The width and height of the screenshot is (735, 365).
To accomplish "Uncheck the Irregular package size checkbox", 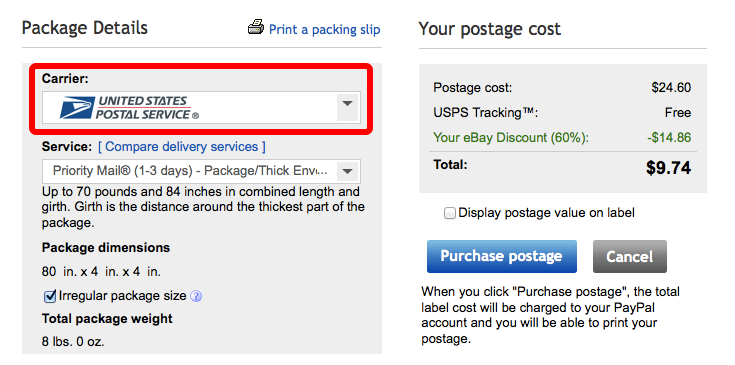I will (49, 296).
